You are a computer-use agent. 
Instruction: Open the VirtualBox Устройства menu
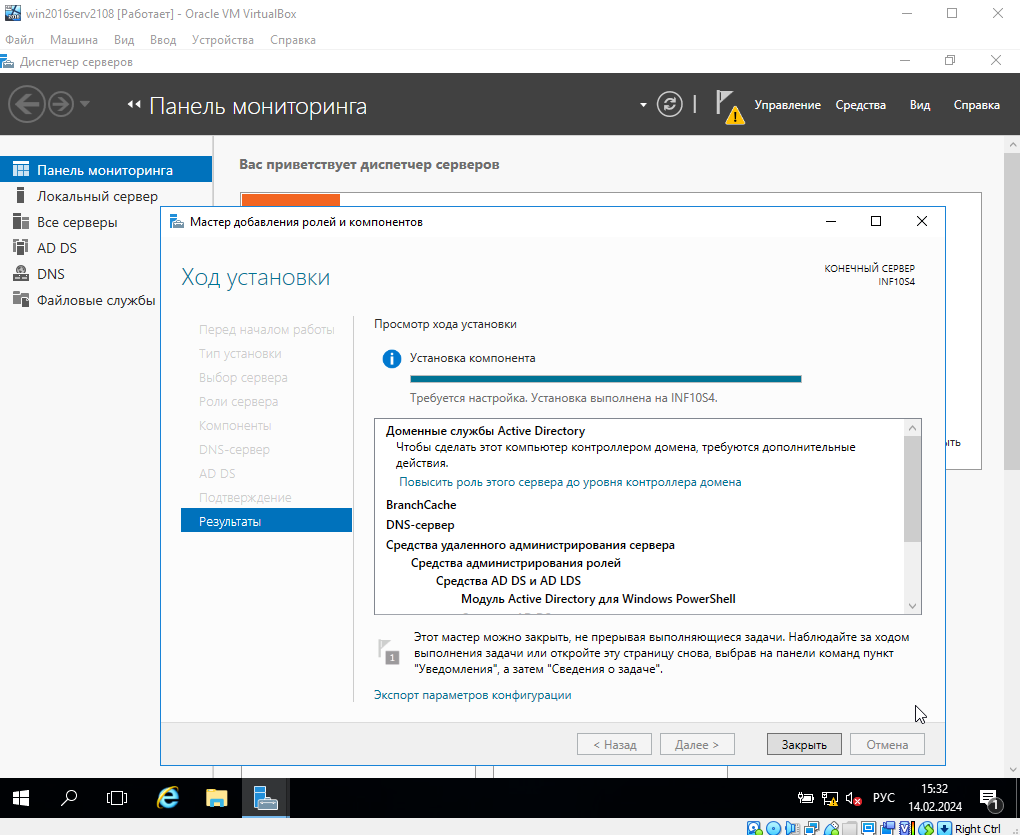click(222, 40)
